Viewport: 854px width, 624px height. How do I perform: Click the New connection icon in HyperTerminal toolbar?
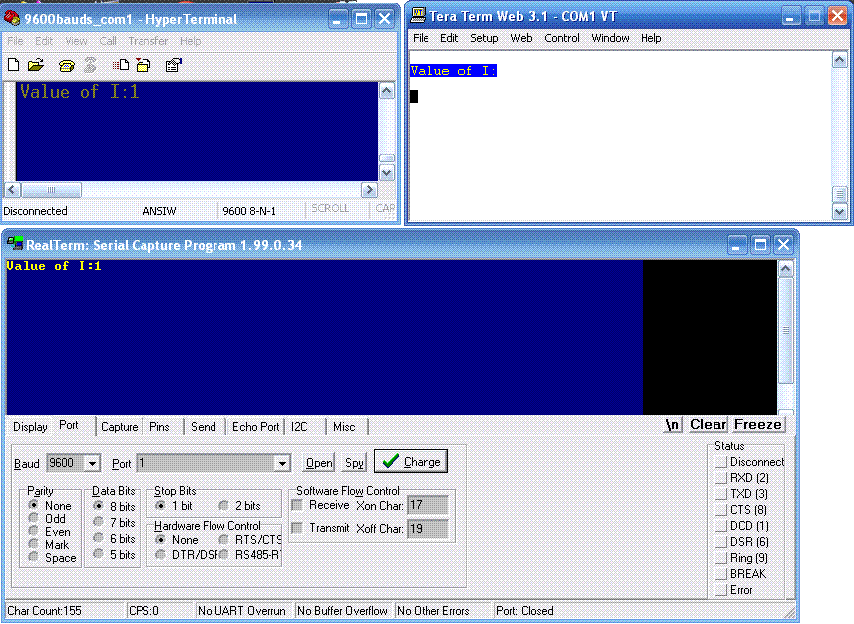click(14, 65)
